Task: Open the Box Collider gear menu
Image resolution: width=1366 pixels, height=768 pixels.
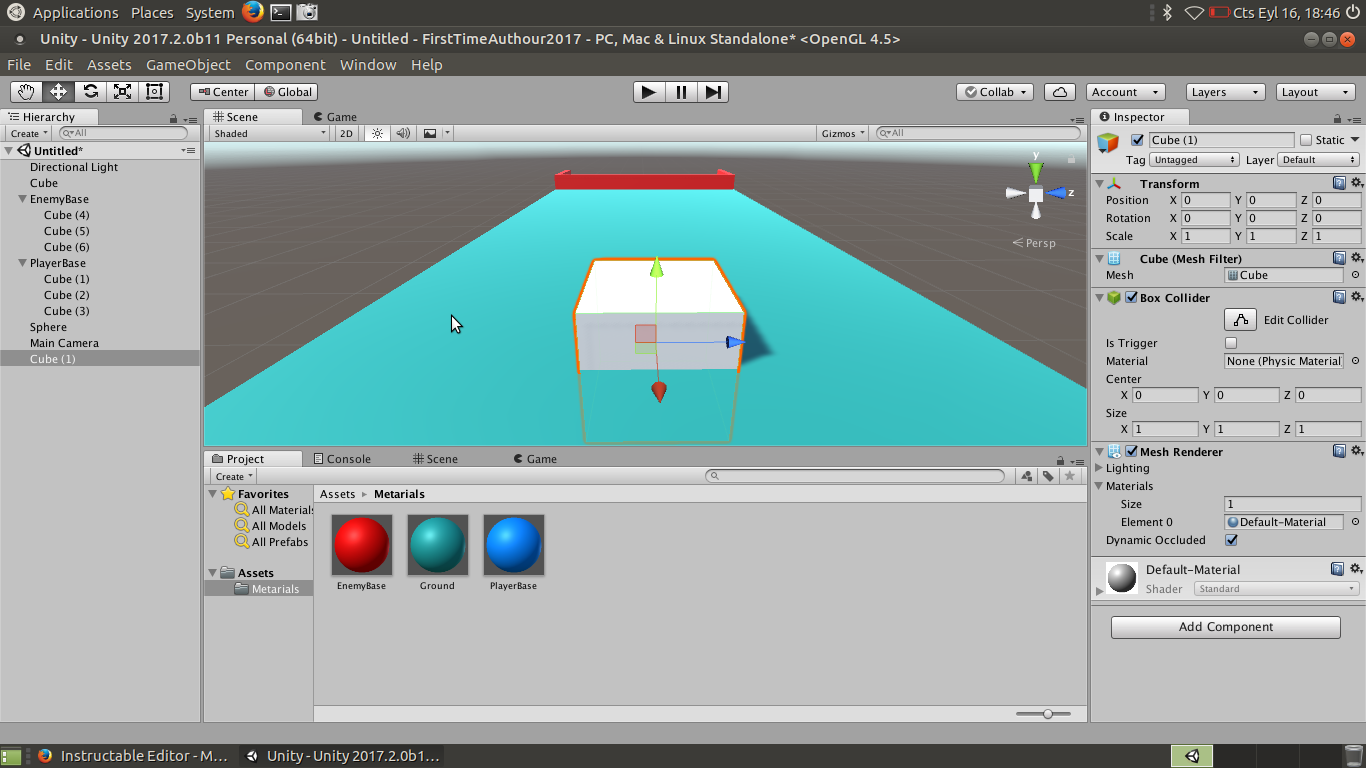Action: [1356, 297]
